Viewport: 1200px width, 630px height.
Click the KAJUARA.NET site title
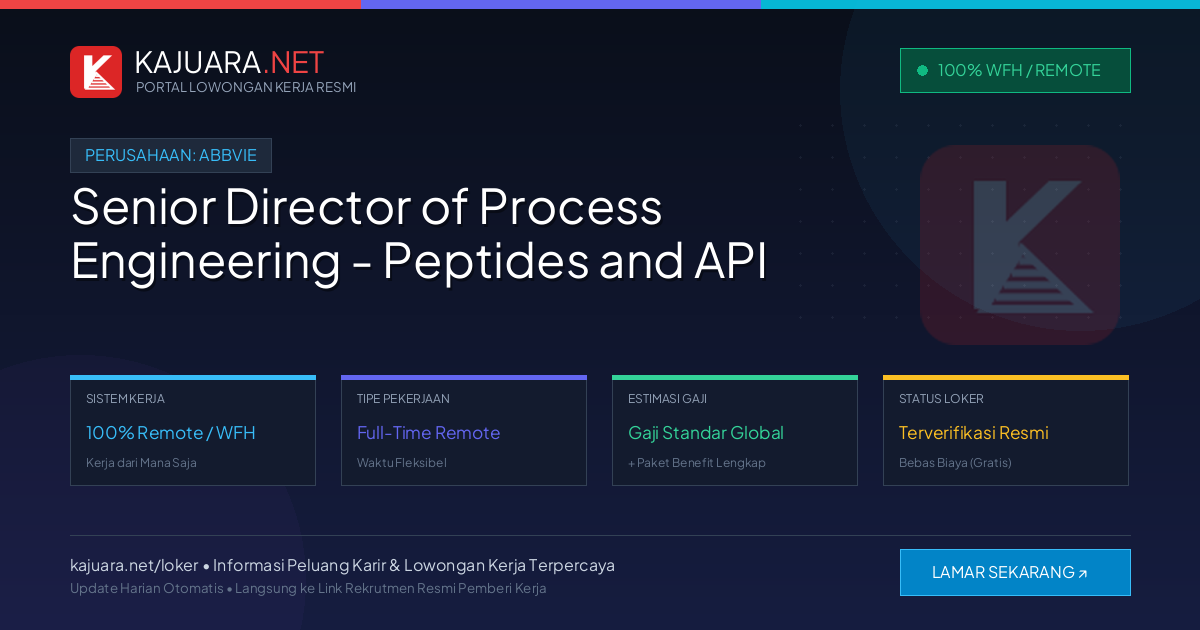(229, 62)
